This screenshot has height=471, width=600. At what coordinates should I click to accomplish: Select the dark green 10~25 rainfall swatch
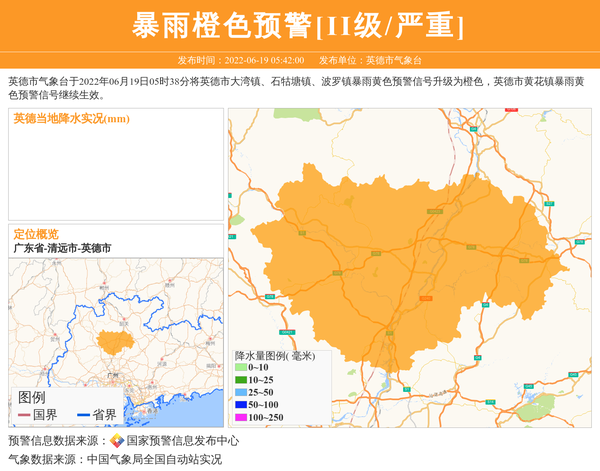tap(241, 380)
